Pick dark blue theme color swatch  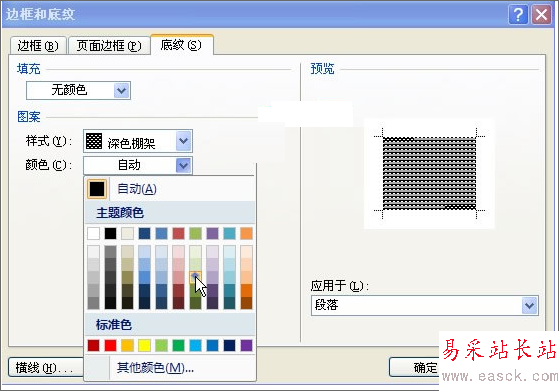(144, 233)
